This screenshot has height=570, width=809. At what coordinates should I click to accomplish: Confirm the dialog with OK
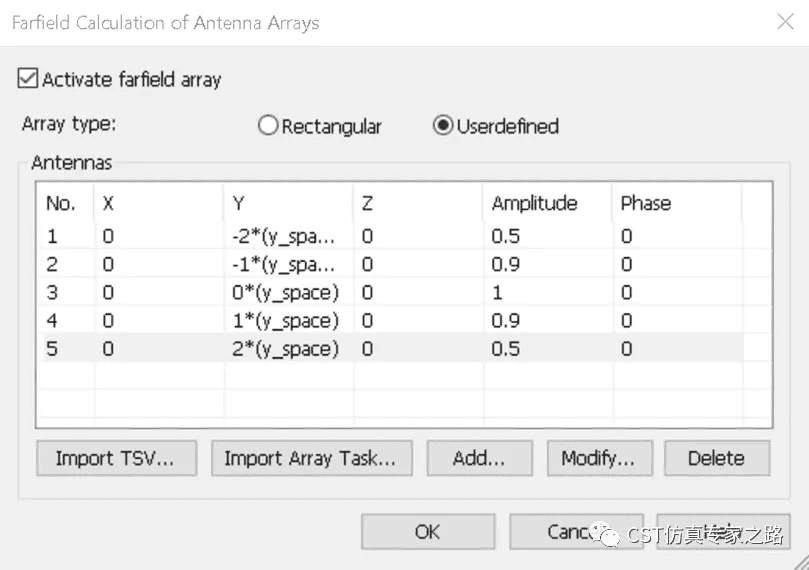point(427,532)
